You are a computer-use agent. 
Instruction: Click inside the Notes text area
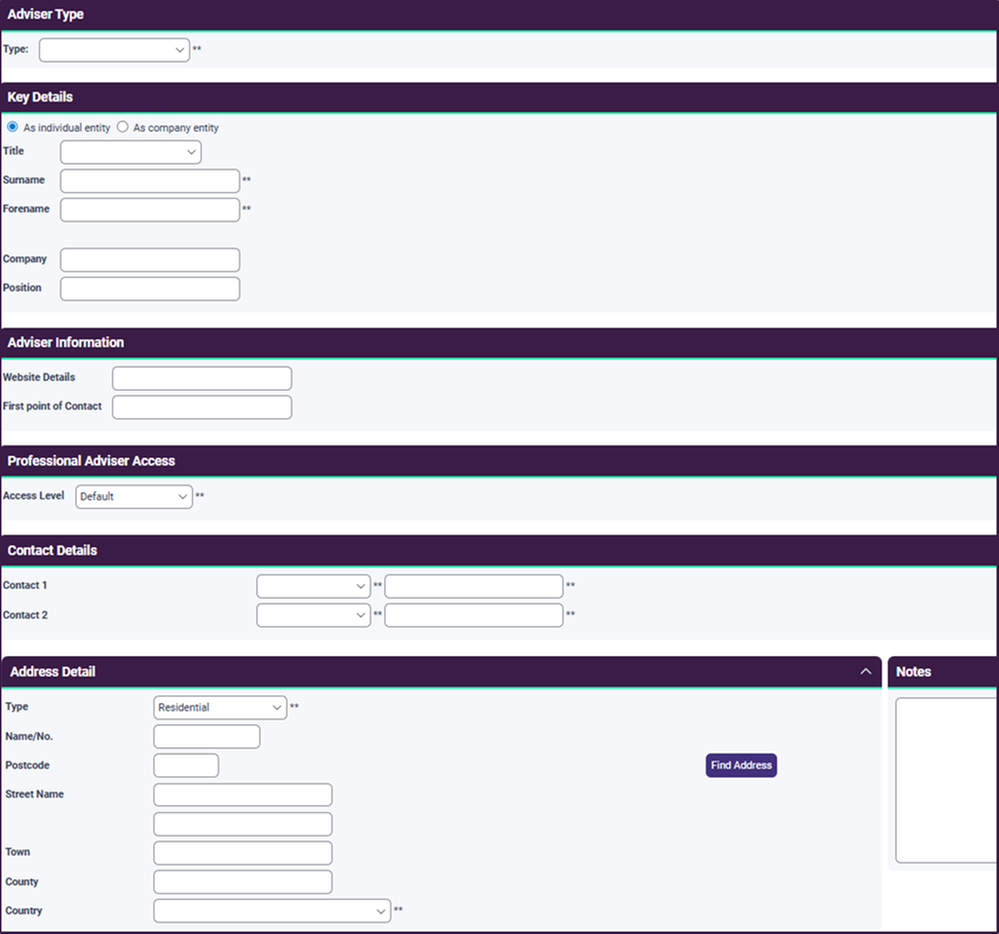pos(946,780)
